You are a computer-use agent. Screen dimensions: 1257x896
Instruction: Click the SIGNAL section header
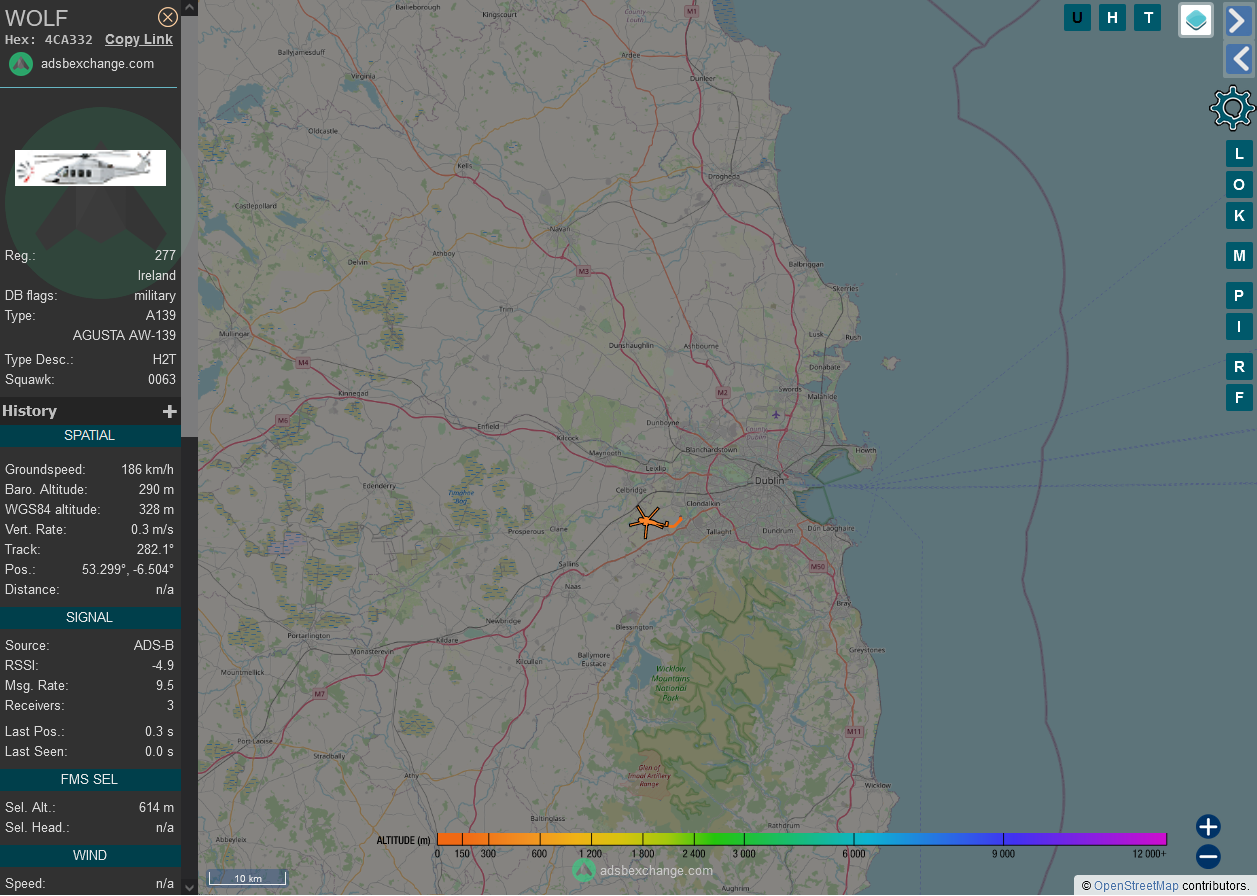coord(90,618)
